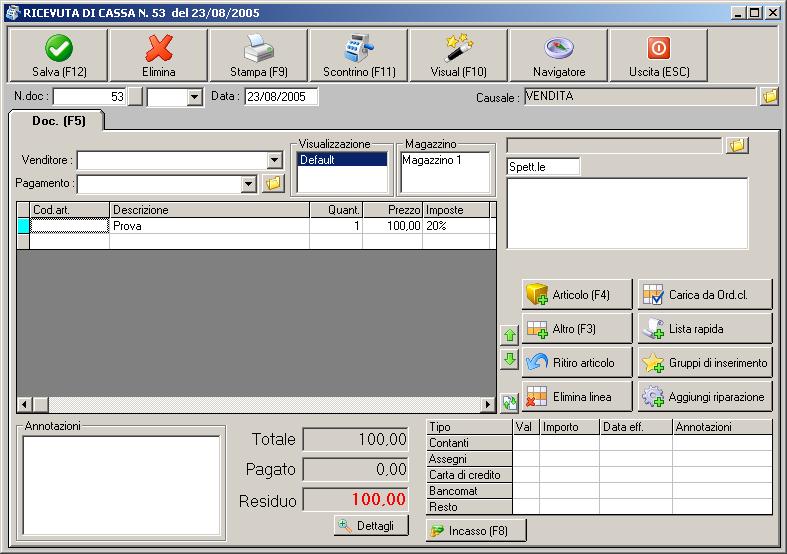
Task: Click the customer address text area
Action: pos(627,213)
